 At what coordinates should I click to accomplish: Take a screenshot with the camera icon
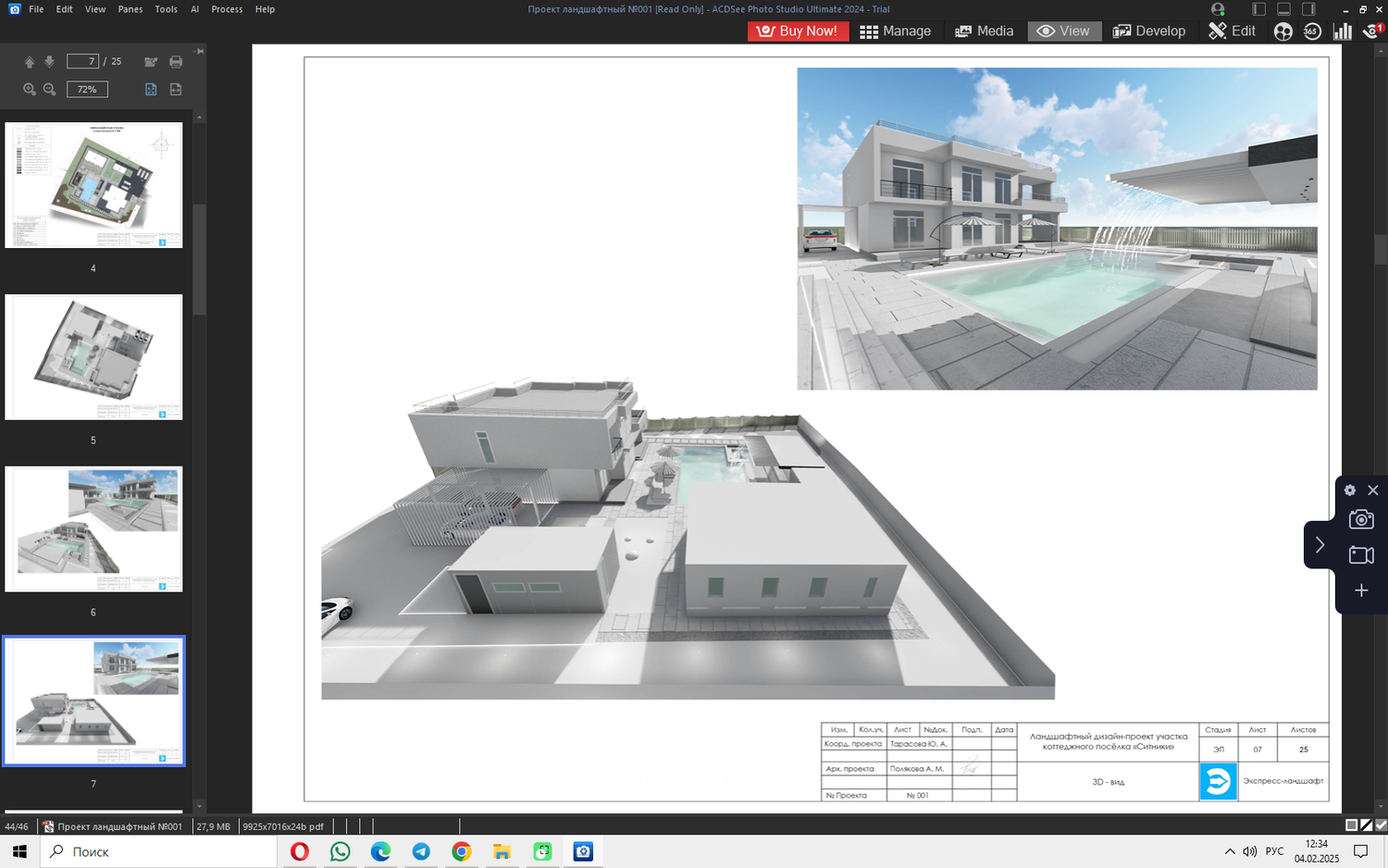click(1361, 519)
